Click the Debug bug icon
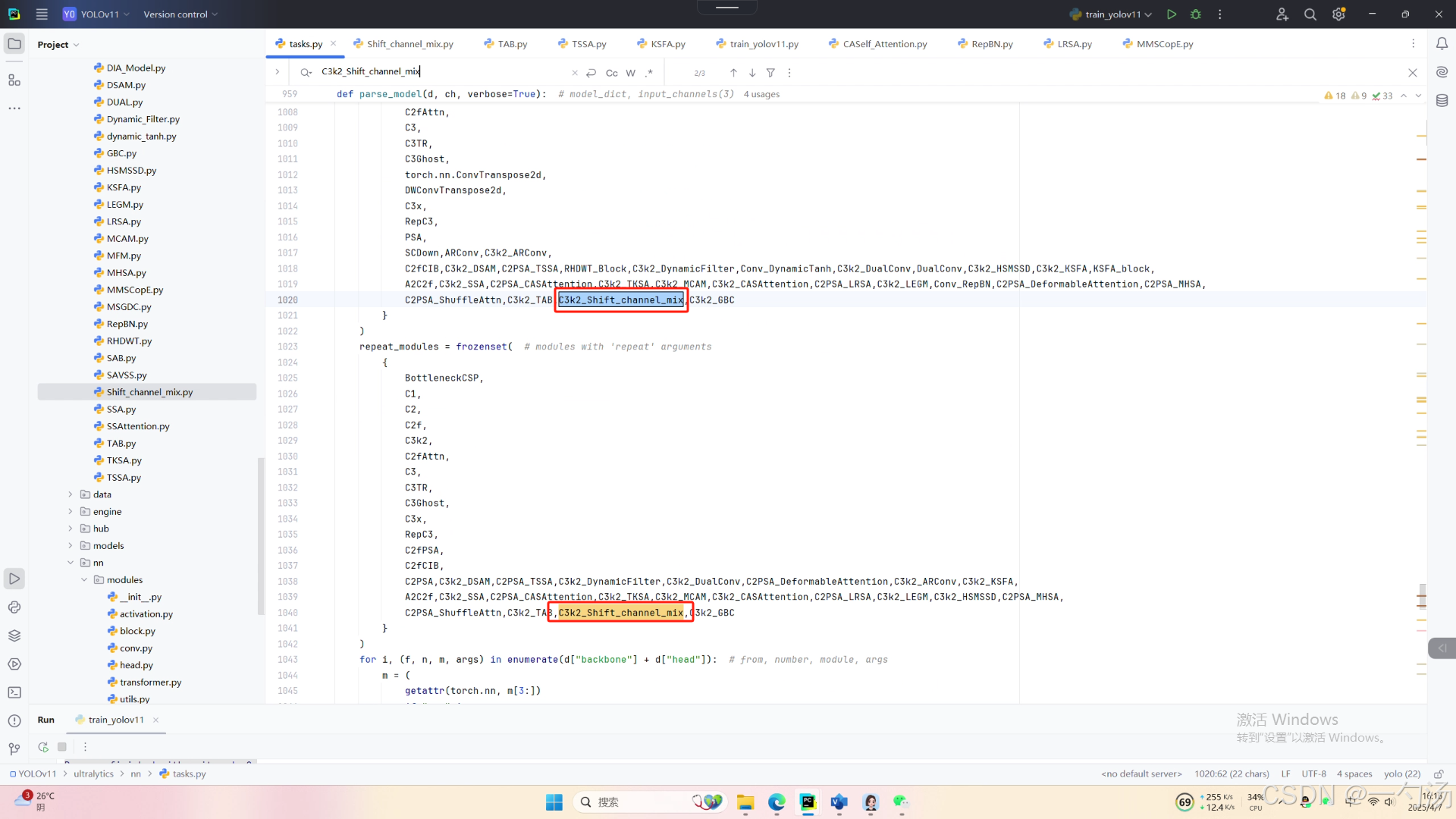Screen dimensions: 1456x819 coord(1196,14)
